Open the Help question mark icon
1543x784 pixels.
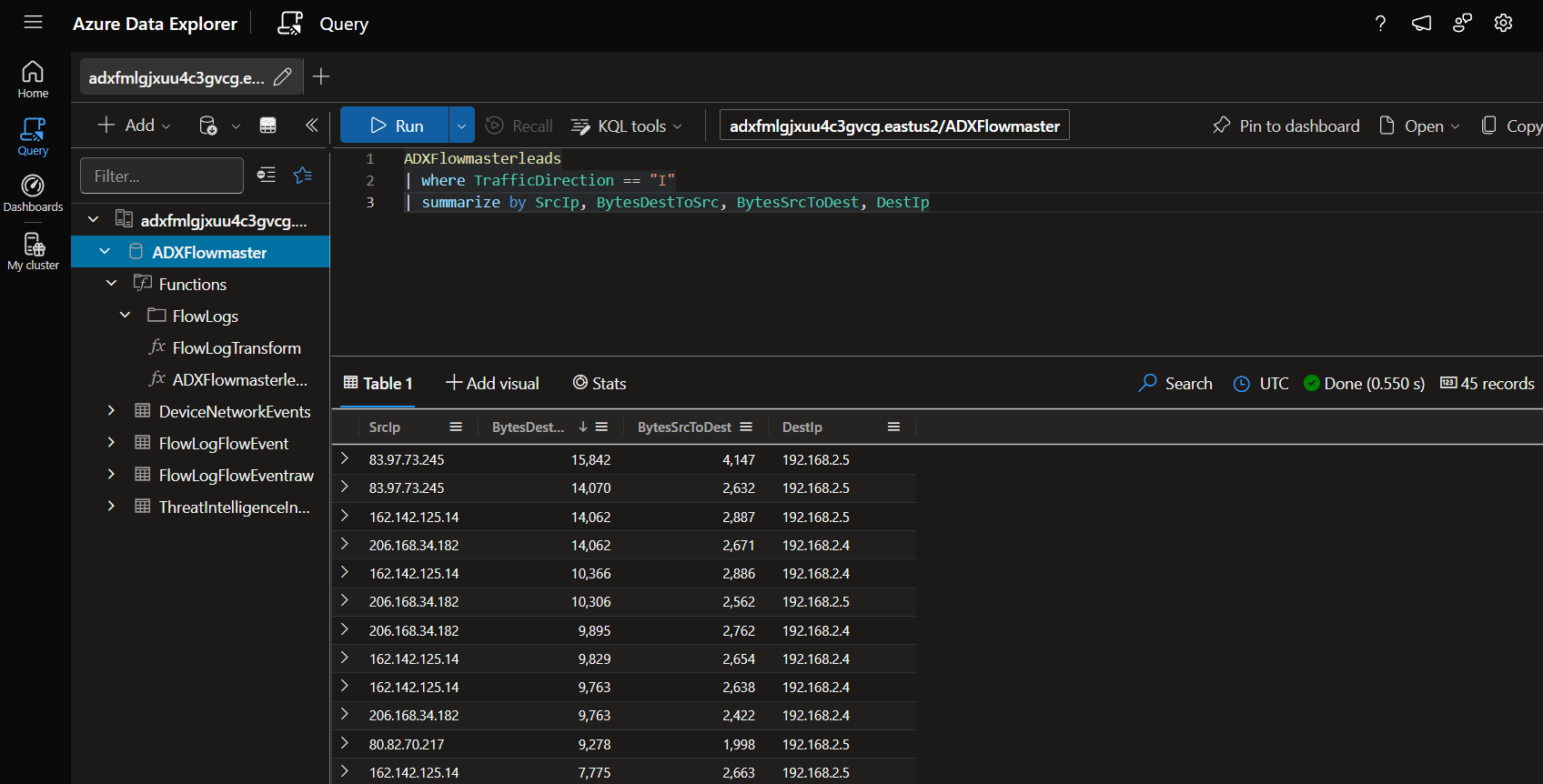[x=1380, y=24]
